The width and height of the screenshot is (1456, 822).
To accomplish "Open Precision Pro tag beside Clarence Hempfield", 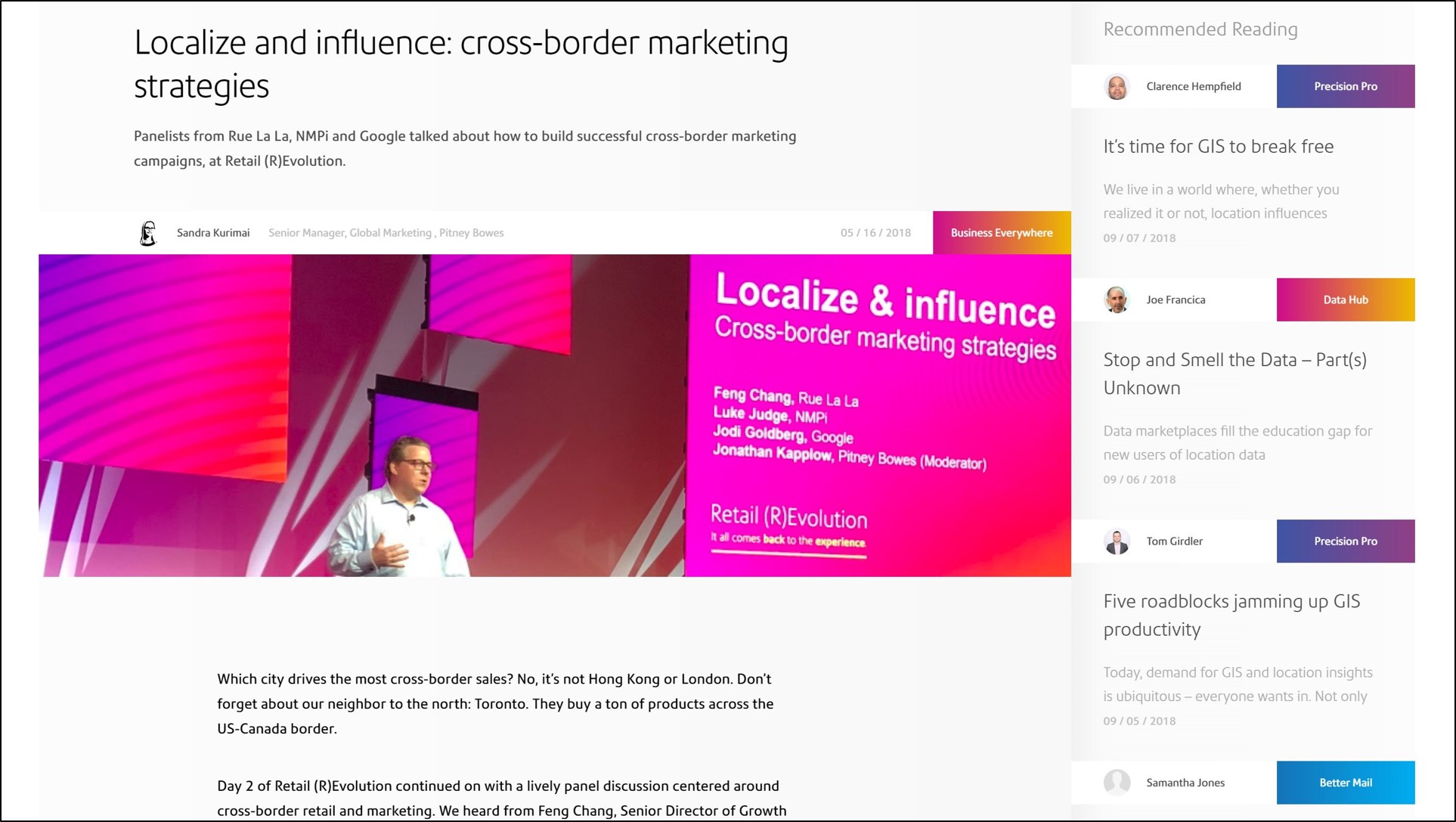I will (x=1346, y=86).
